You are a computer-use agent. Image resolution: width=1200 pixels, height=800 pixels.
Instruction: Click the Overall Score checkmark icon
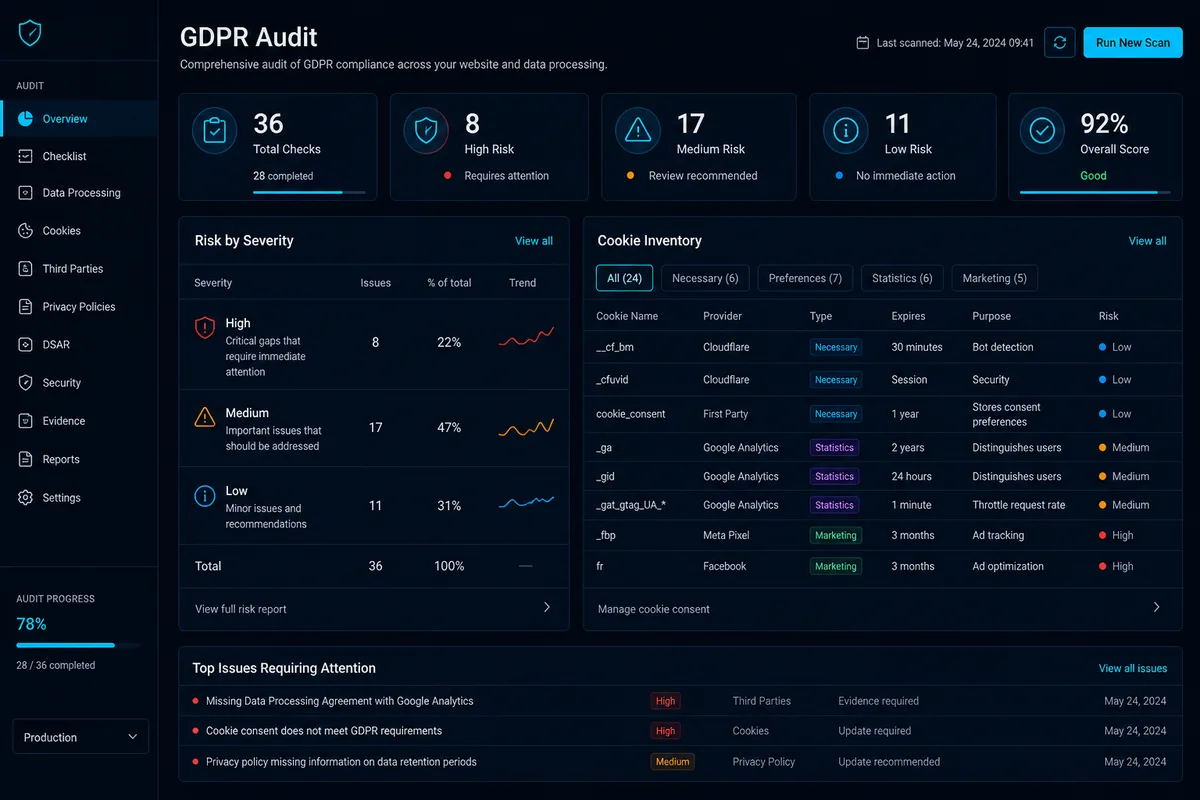coord(1042,131)
